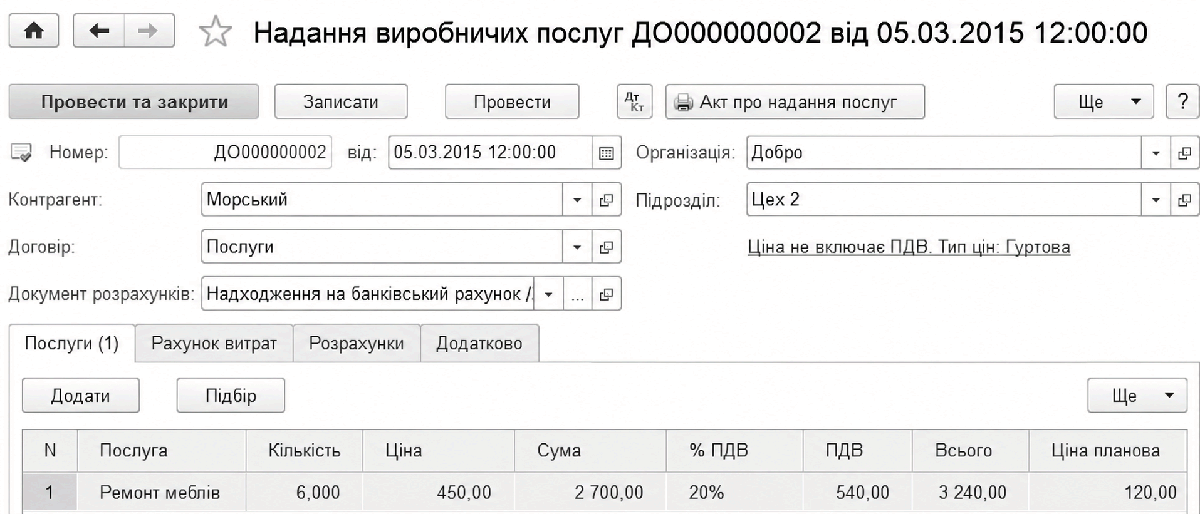Screen dimensions: 1200x514
Task: Open the Підрозділ record with the open icon
Action: [1185, 200]
